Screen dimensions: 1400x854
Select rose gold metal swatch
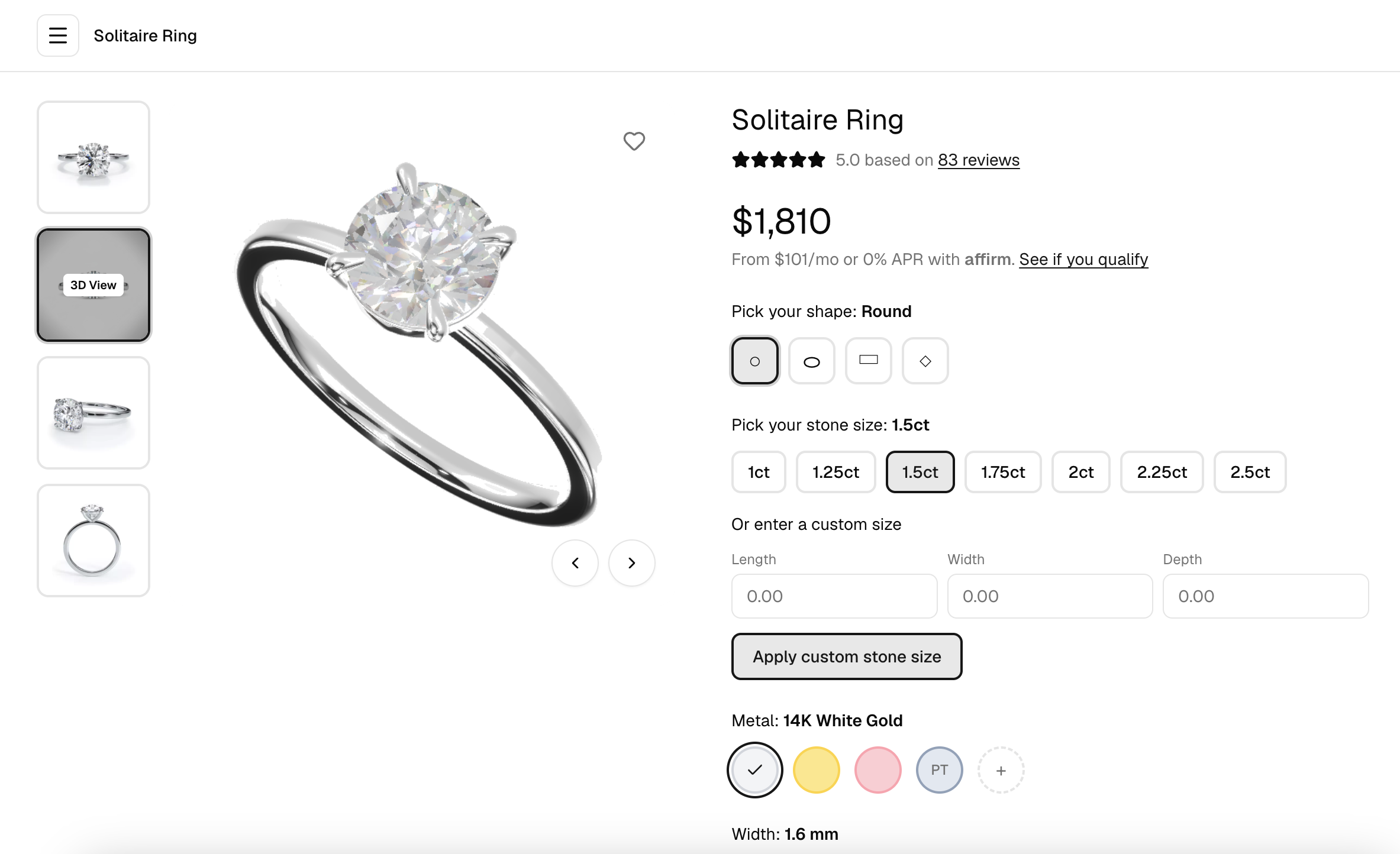(x=878, y=770)
